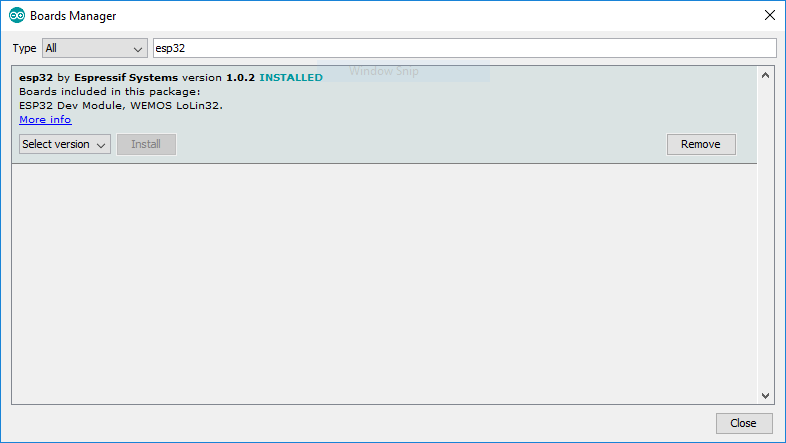Viewport: 786px width, 443px height.
Task: Open the More info link
Action: click(45, 119)
